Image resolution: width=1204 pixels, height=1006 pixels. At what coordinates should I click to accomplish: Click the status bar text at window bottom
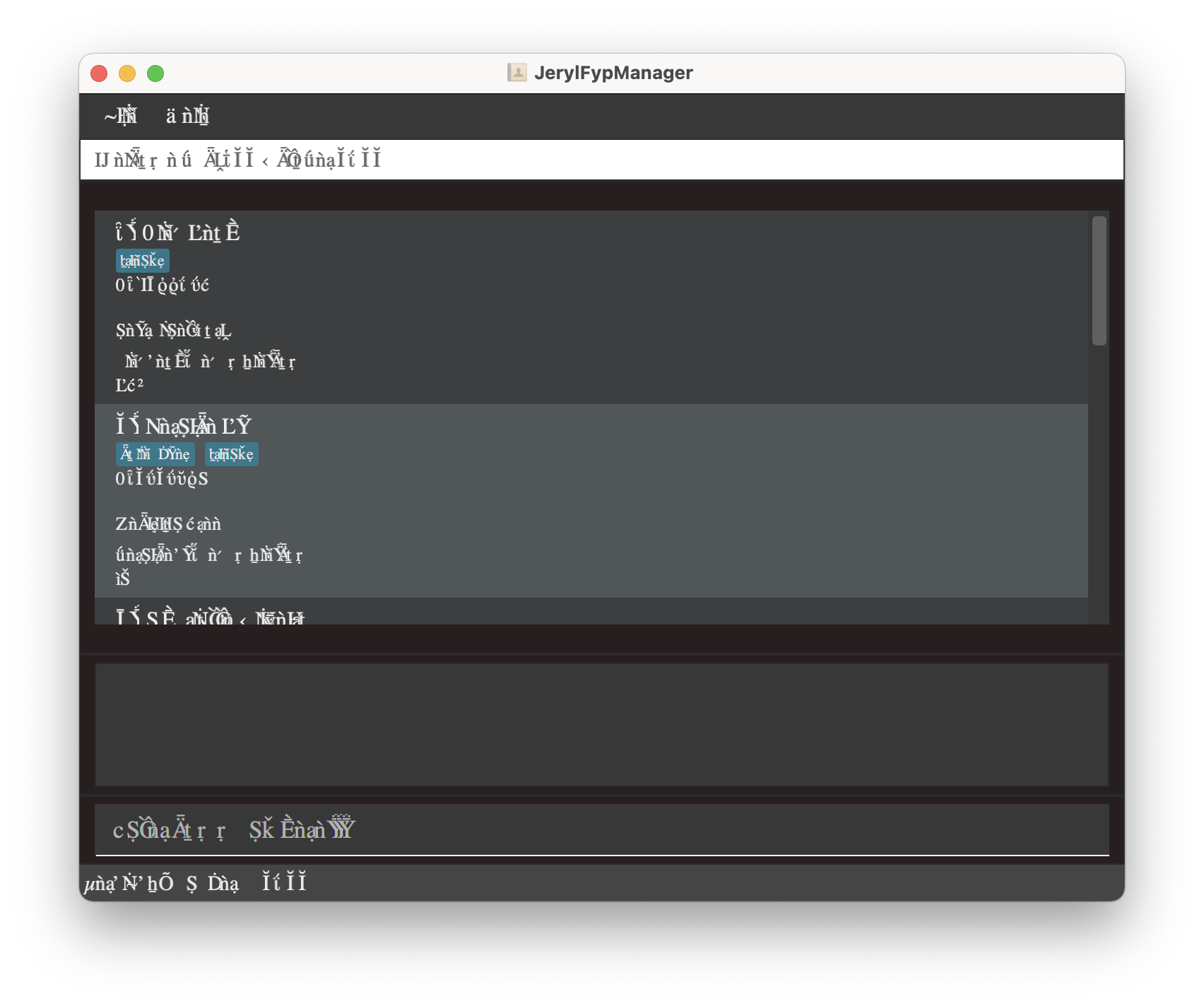195,883
